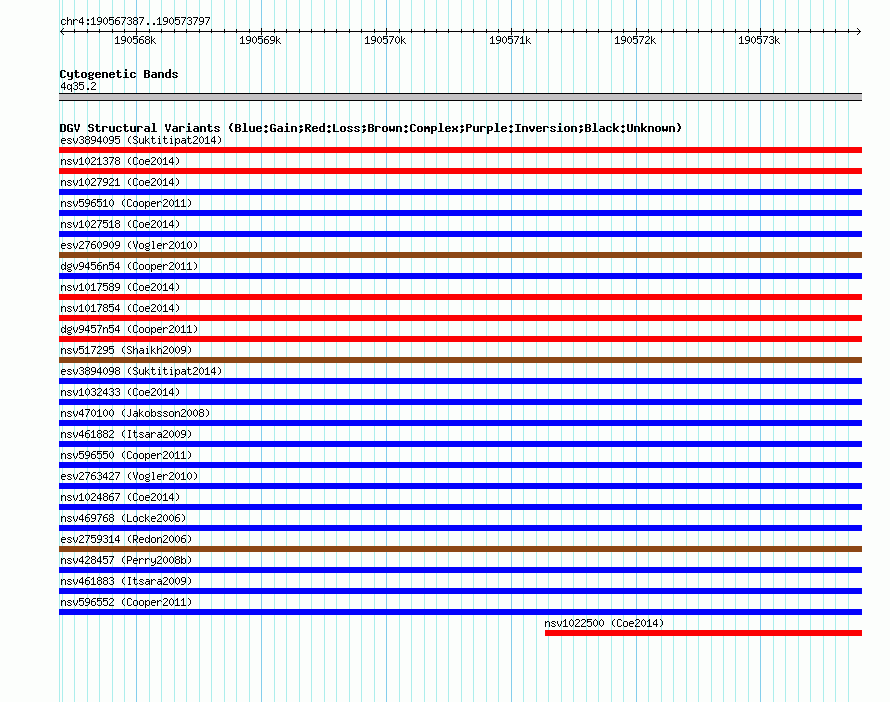Click the nsv461883 (Itsara2009) label
This screenshot has height=702, width=890.
[126, 581]
